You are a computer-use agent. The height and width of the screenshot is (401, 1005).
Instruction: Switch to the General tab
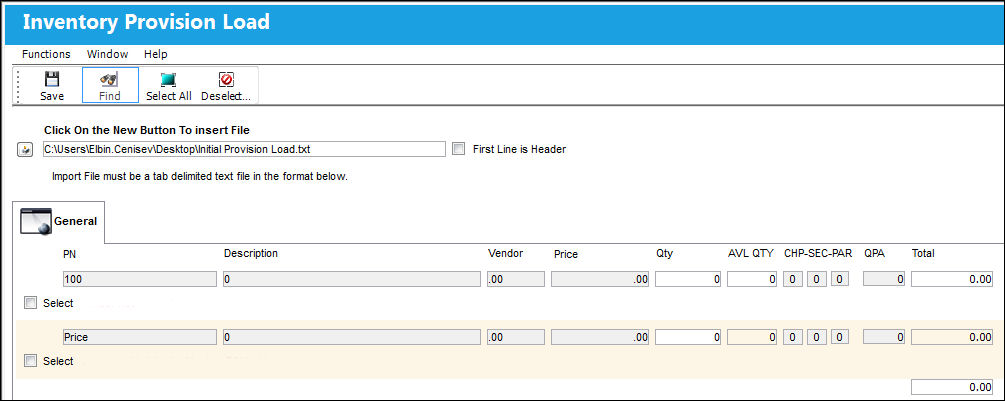coord(59,222)
